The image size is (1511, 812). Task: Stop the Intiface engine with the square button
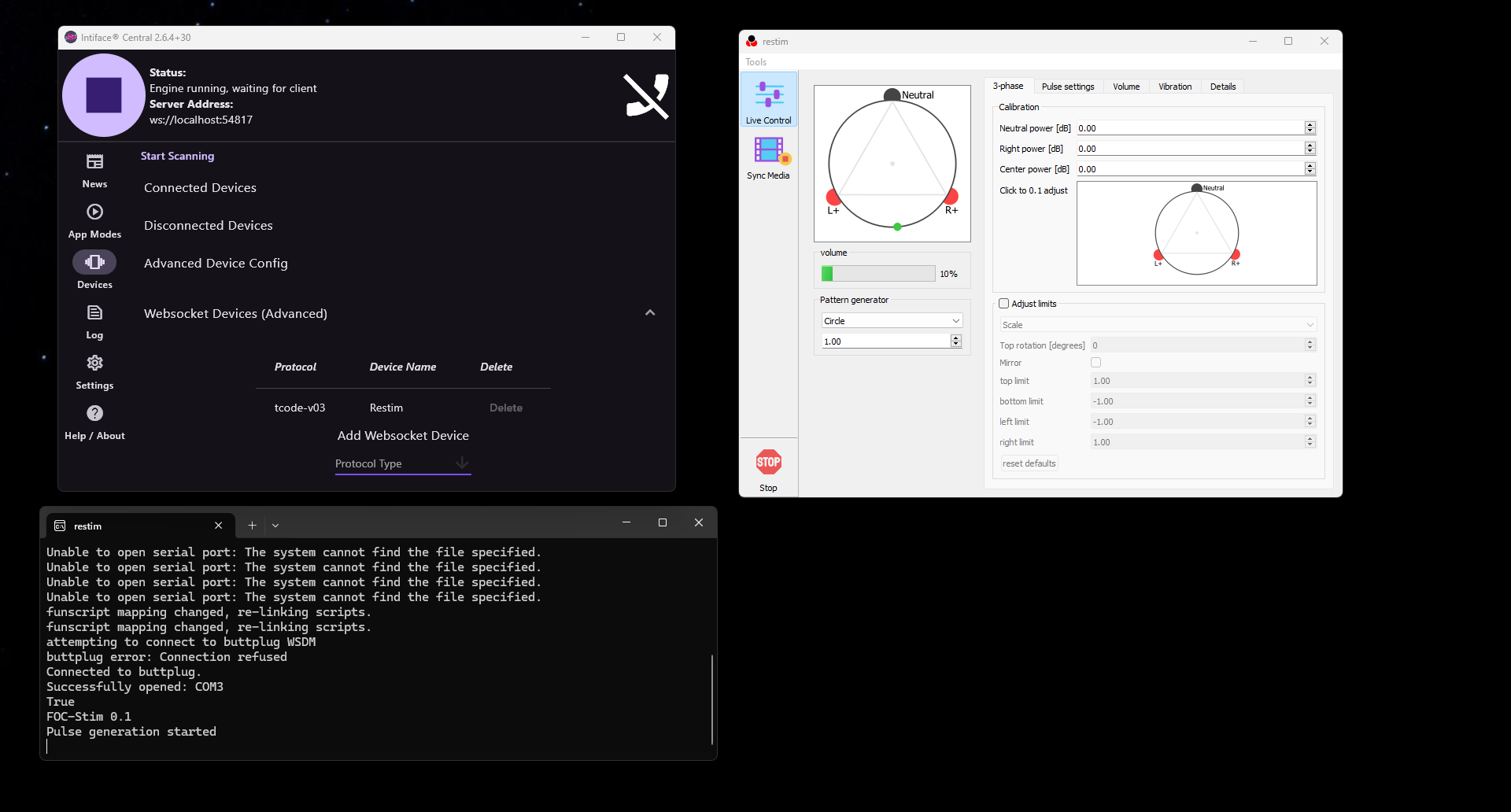[x=103, y=95]
